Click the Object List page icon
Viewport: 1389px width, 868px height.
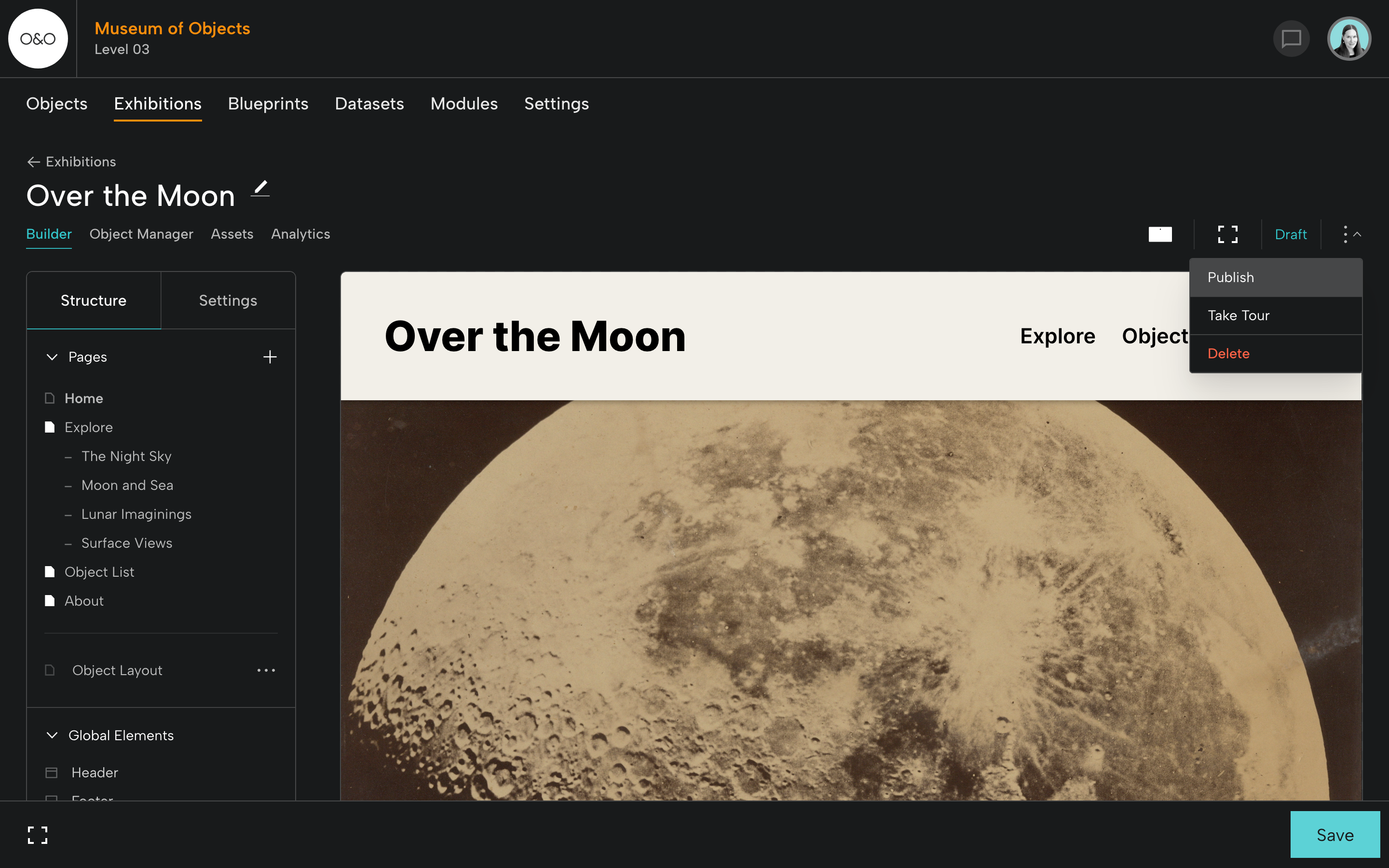(x=50, y=572)
